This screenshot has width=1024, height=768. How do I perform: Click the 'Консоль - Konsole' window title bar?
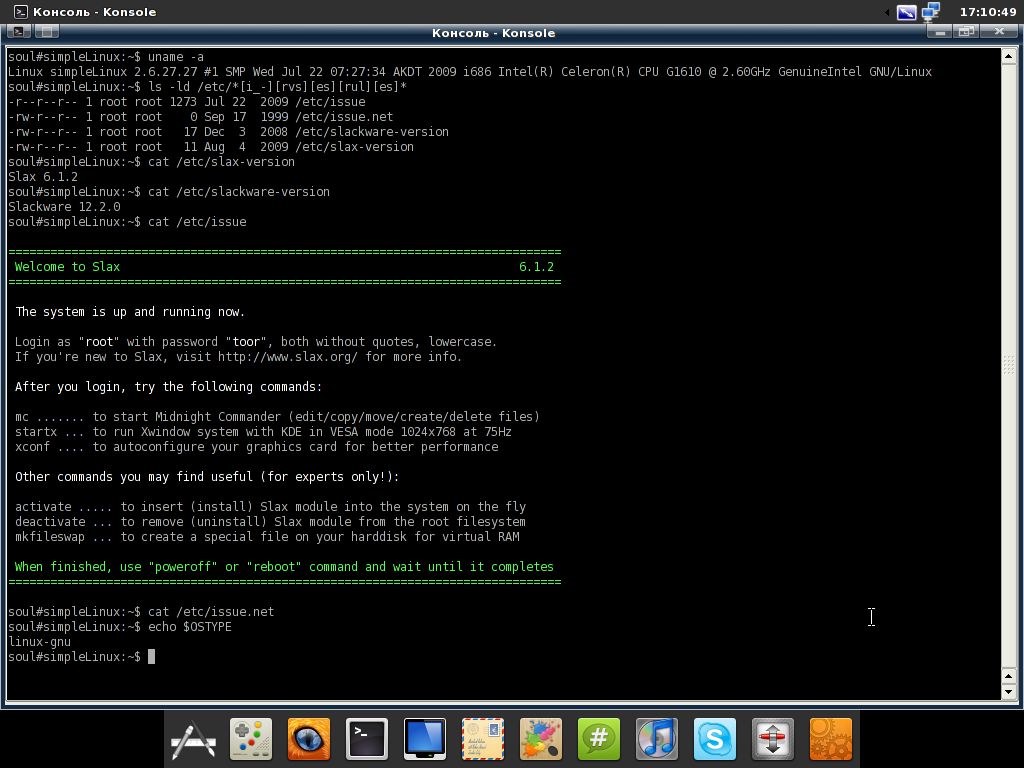(493, 33)
